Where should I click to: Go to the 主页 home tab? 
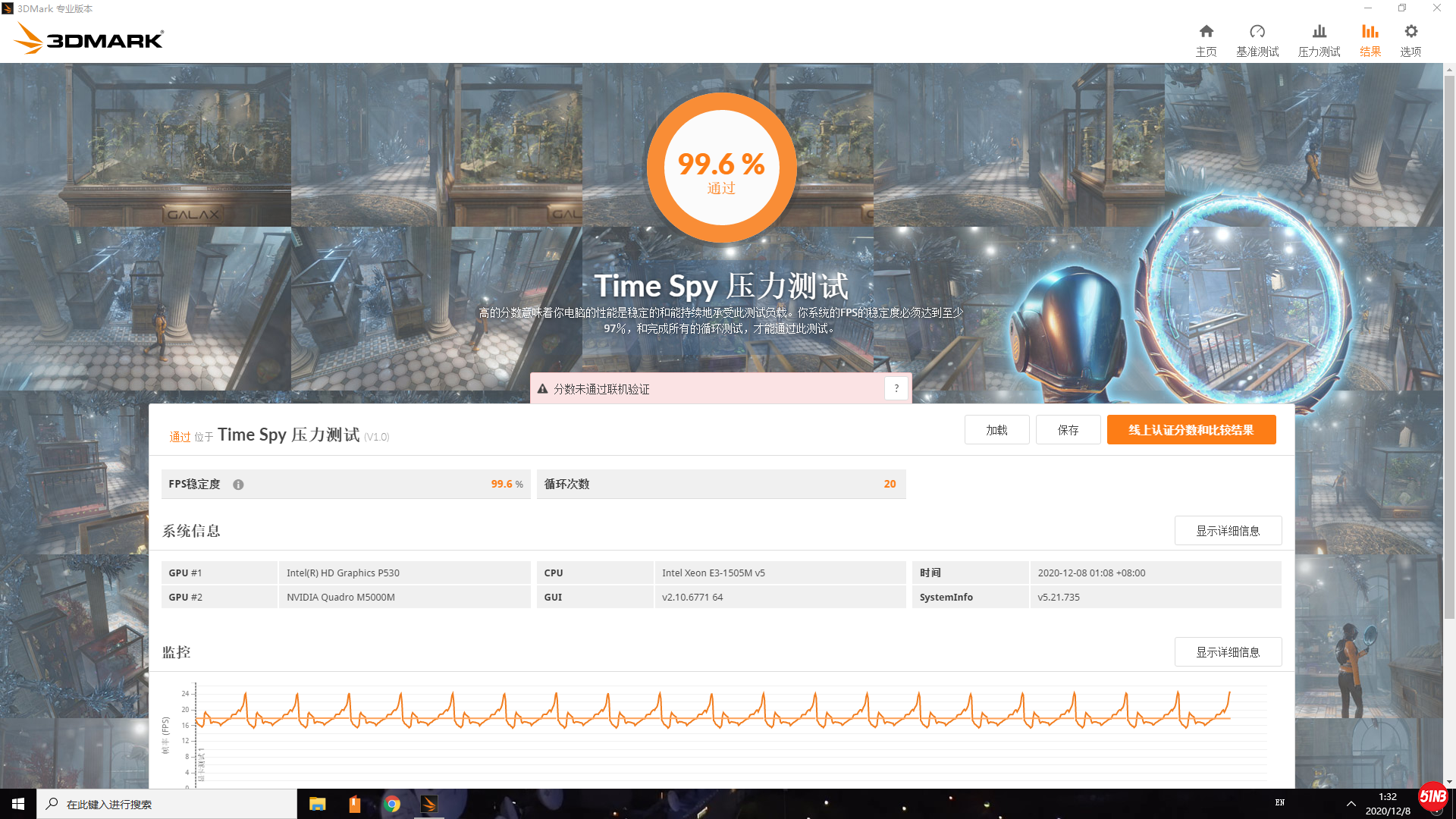click(x=1206, y=40)
